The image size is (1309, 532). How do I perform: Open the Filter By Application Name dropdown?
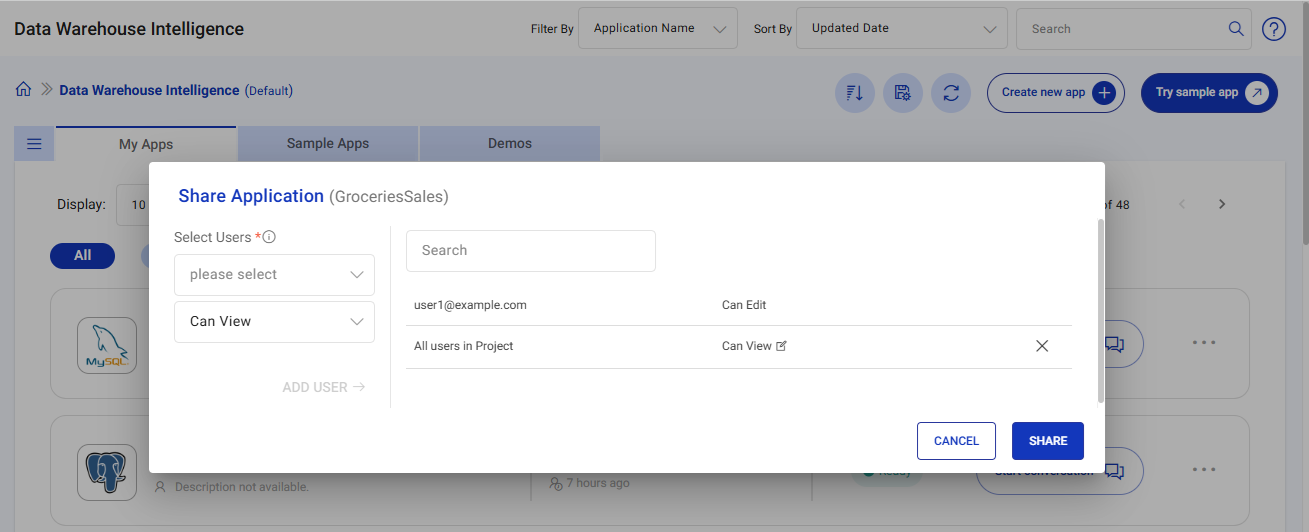[657, 29]
